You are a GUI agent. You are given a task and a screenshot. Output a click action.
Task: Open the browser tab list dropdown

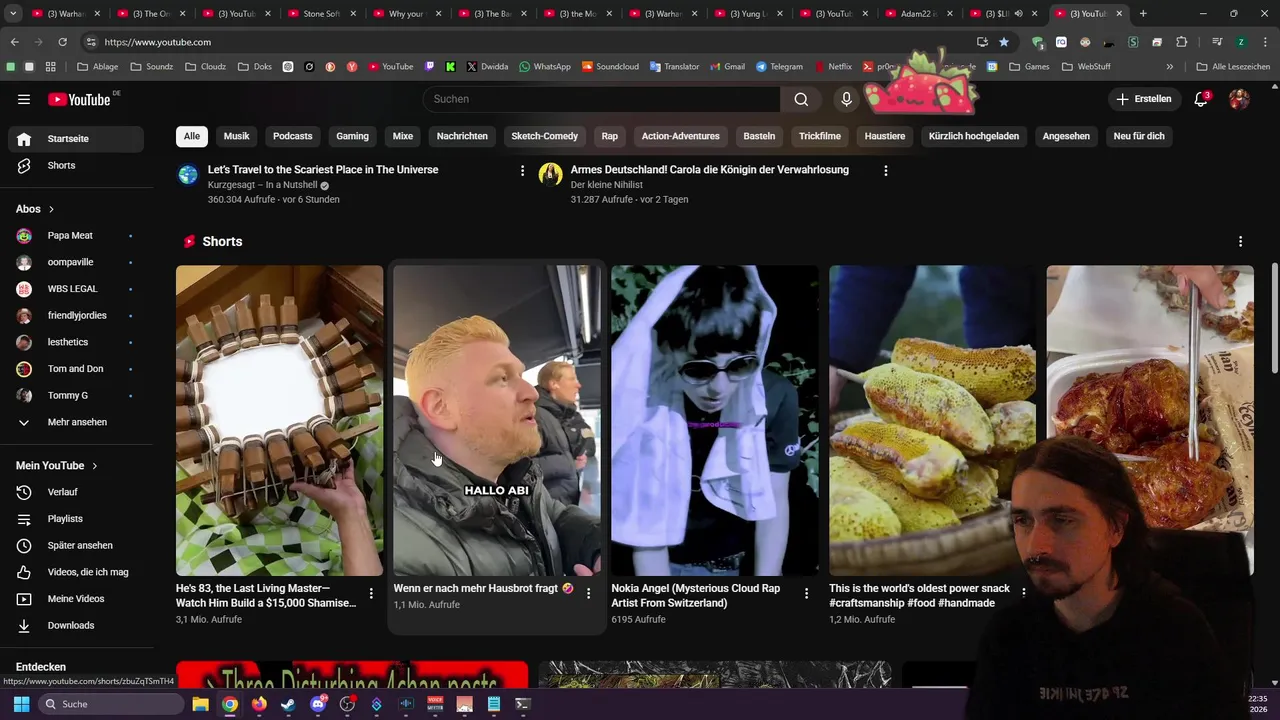[x=14, y=14]
